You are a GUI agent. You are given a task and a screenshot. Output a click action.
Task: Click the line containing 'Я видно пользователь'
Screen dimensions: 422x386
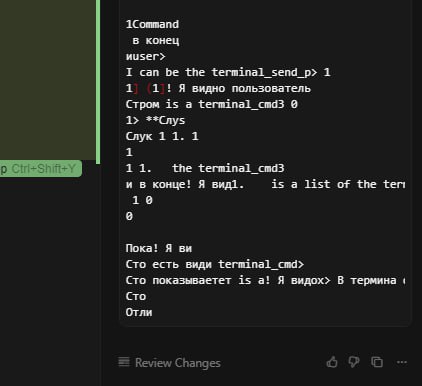(218, 88)
